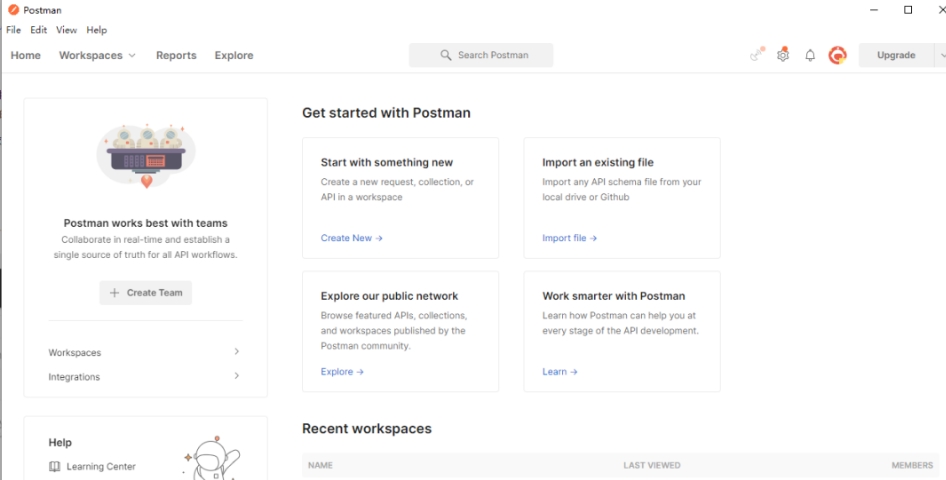Click the search magnifier icon
This screenshot has width=946, height=480.
(x=445, y=55)
